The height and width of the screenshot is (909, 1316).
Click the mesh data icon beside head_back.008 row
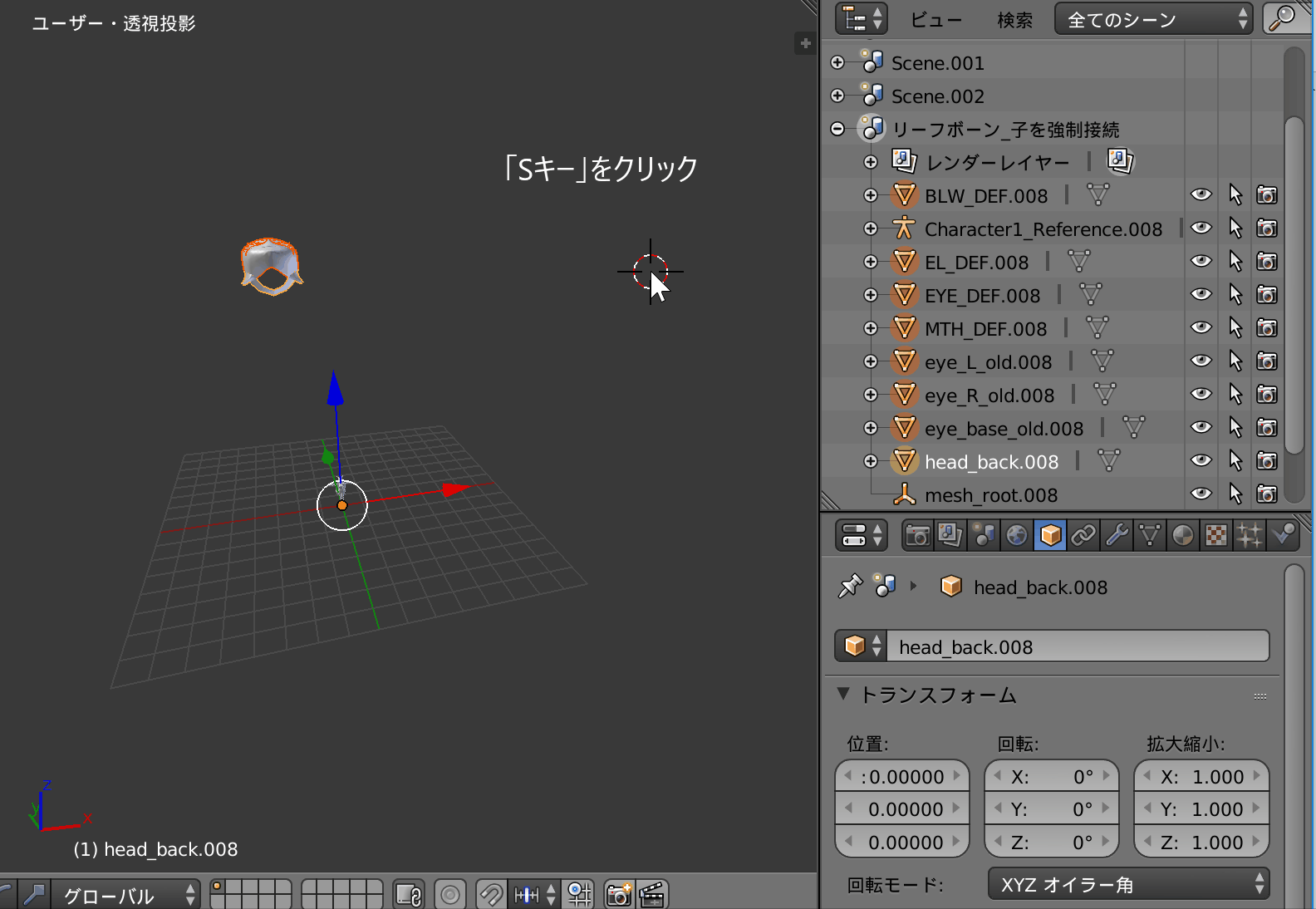pyautogui.click(x=1108, y=461)
